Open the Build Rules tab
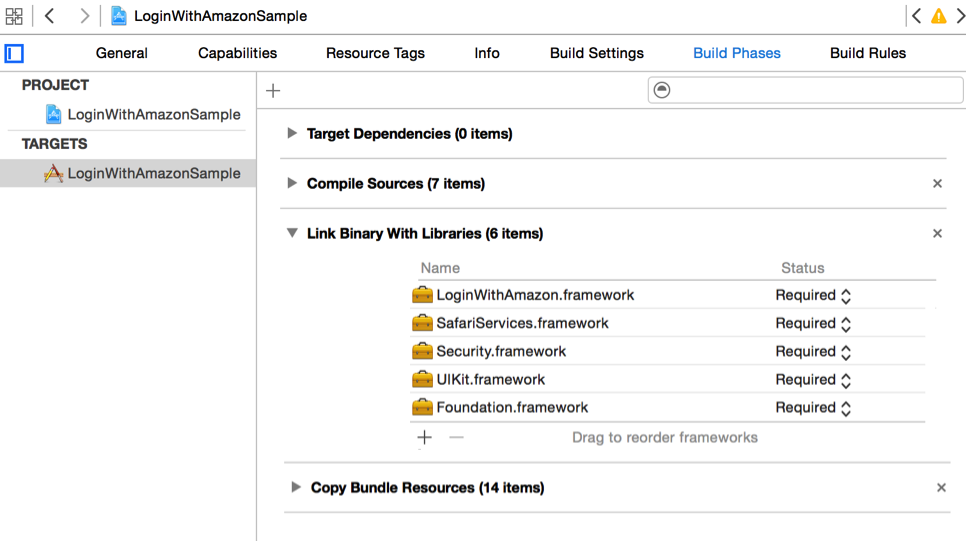Viewport: 966px width, 541px height. 867,53
